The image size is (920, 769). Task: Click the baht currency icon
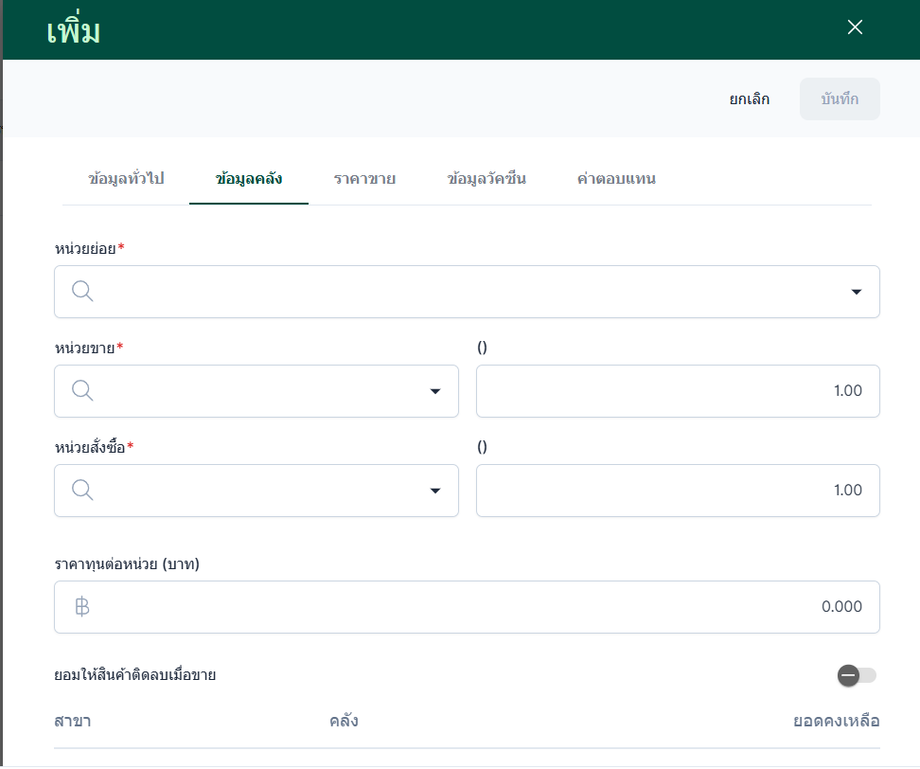[x=82, y=607]
